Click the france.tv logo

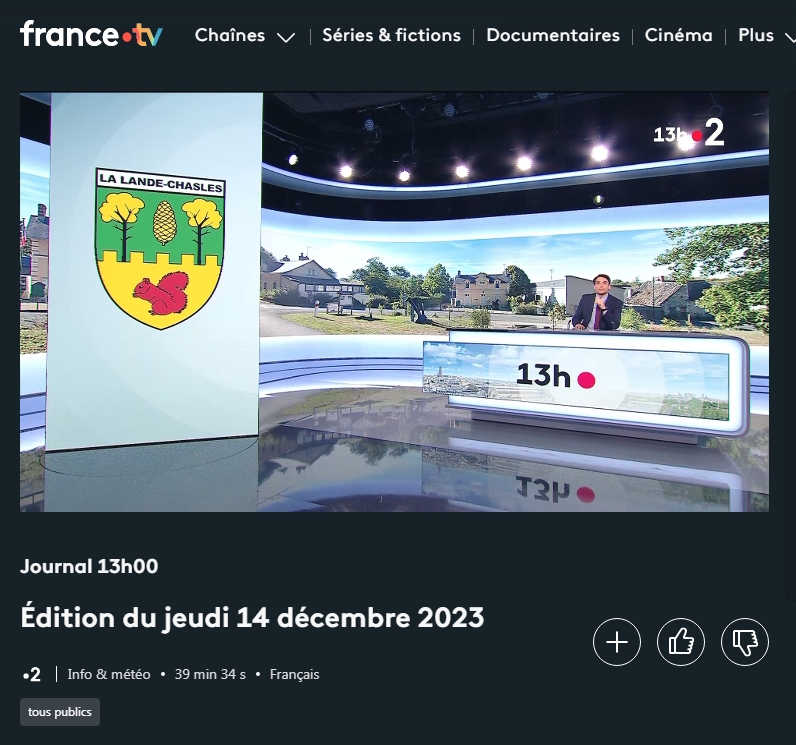[91, 34]
